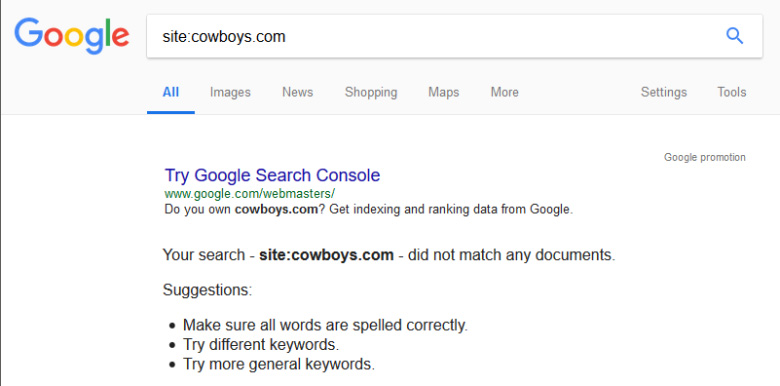Switch to the Images tab

click(230, 93)
